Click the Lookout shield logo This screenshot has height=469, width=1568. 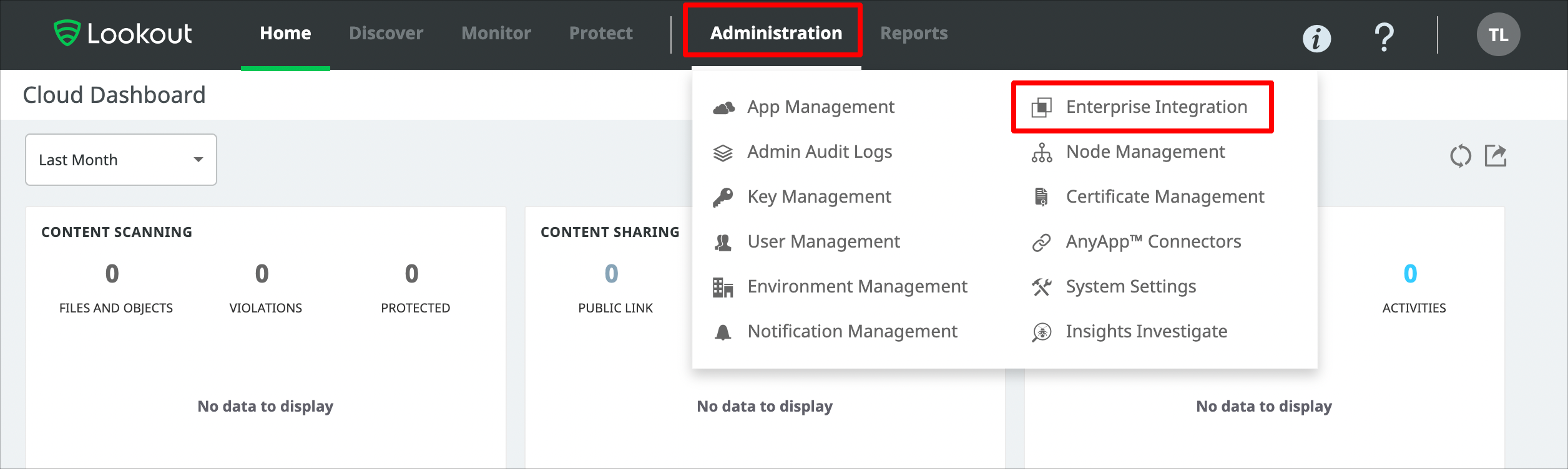coord(67,33)
